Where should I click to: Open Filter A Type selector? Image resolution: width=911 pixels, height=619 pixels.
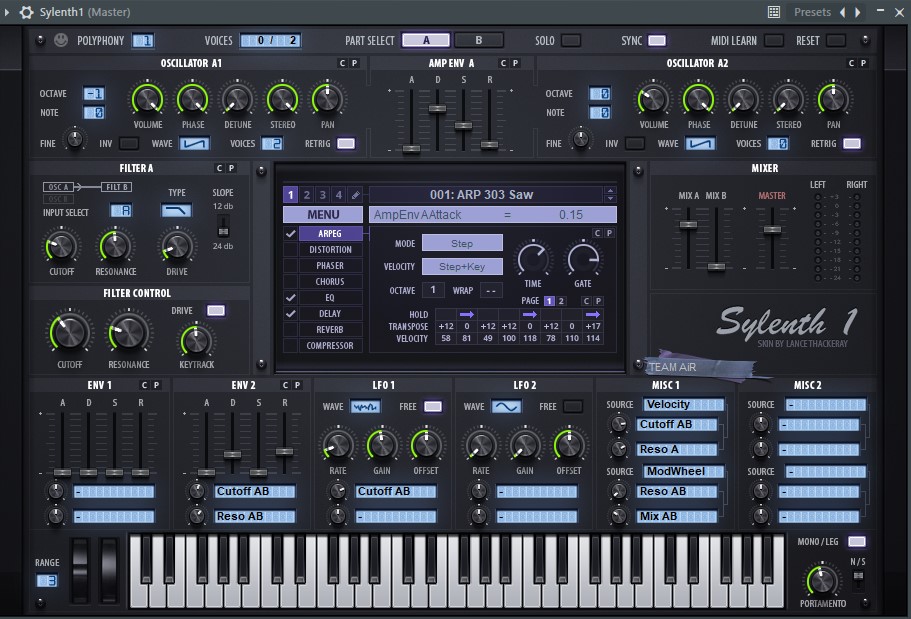click(177, 210)
